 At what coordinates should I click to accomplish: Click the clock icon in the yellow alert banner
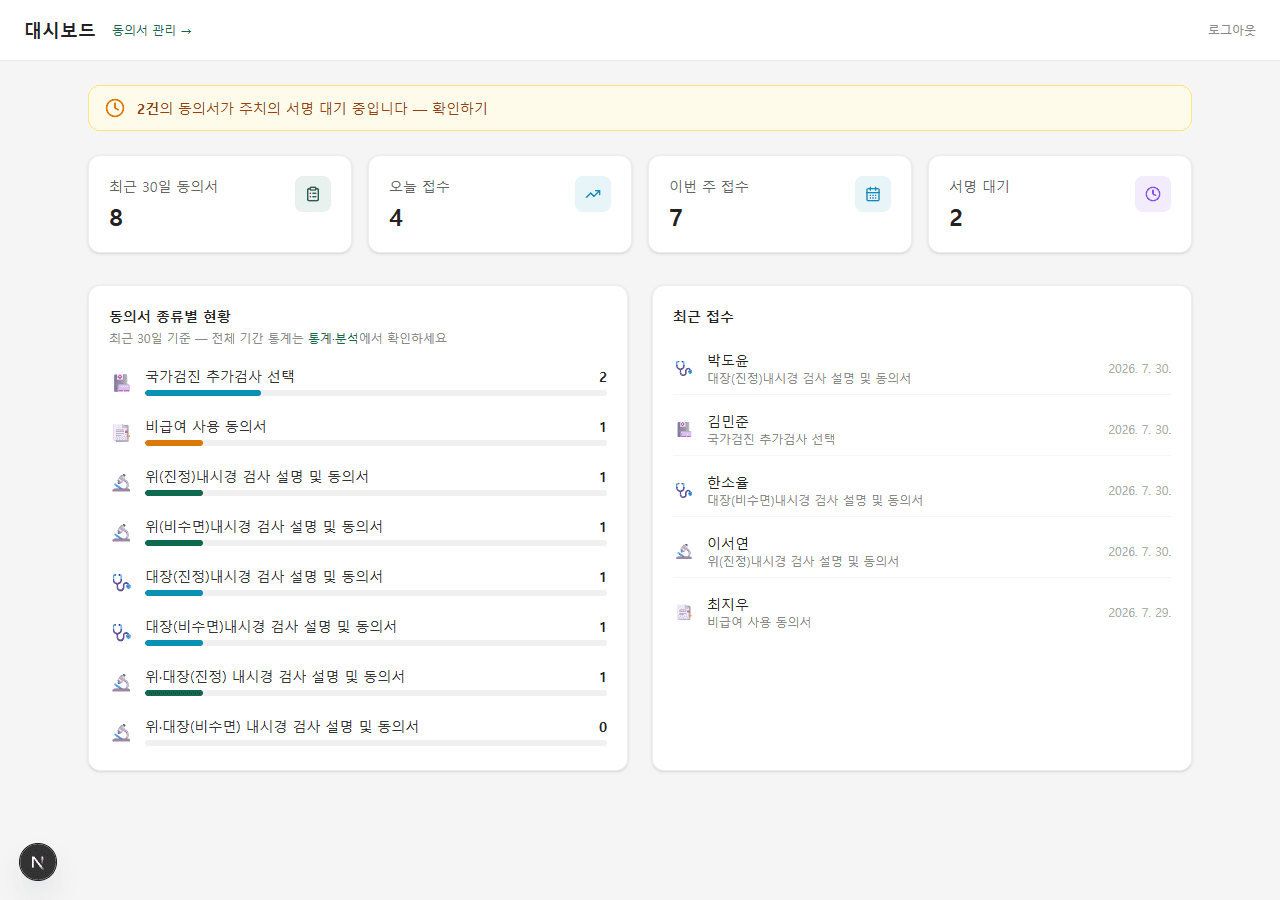[115, 108]
